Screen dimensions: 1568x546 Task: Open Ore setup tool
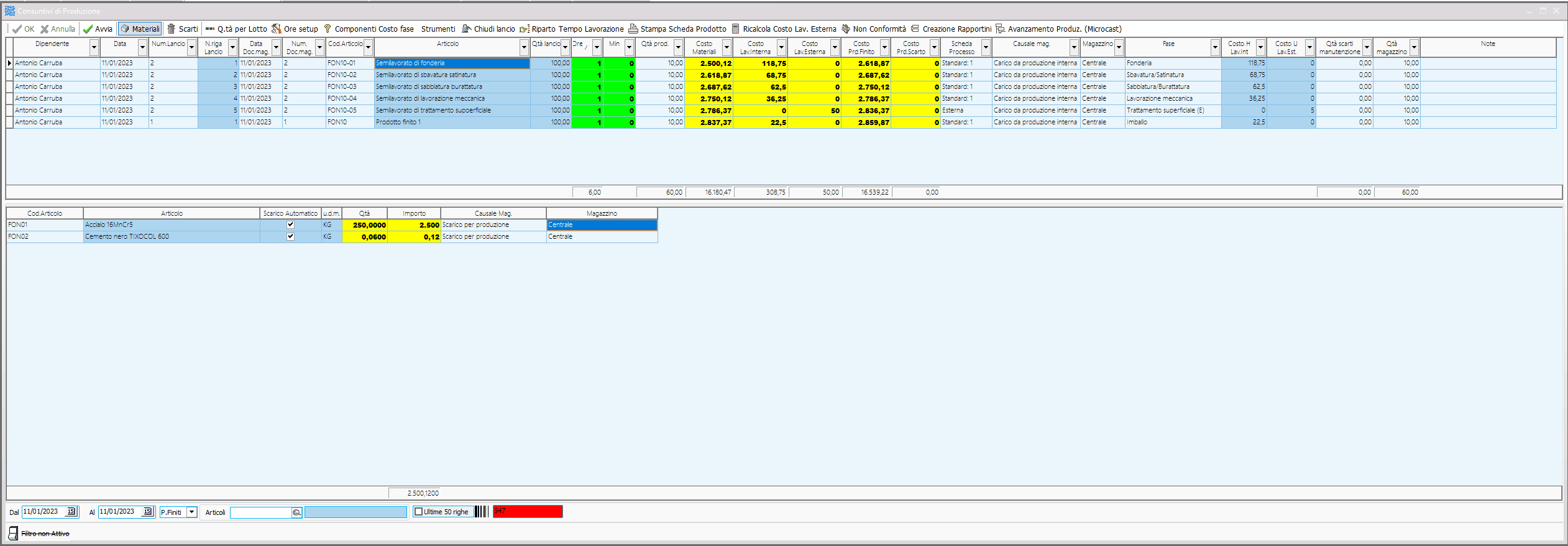click(295, 29)
